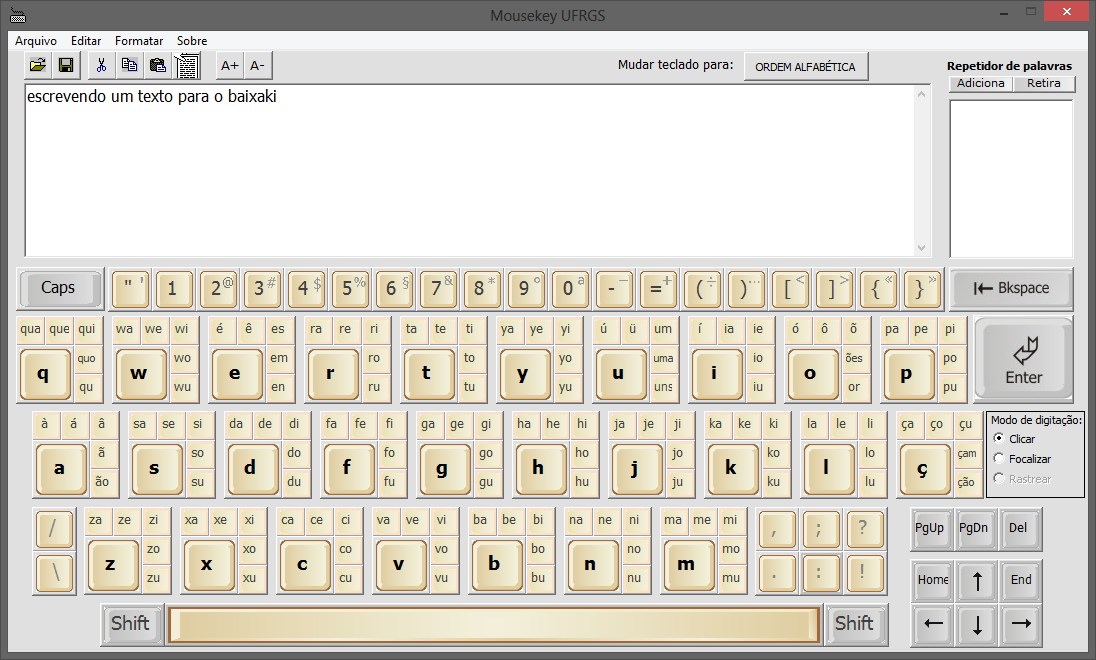Viewport: 1096px width, 660px height.
Task: Open a file using the folder icon
Action: click(37, 64)
